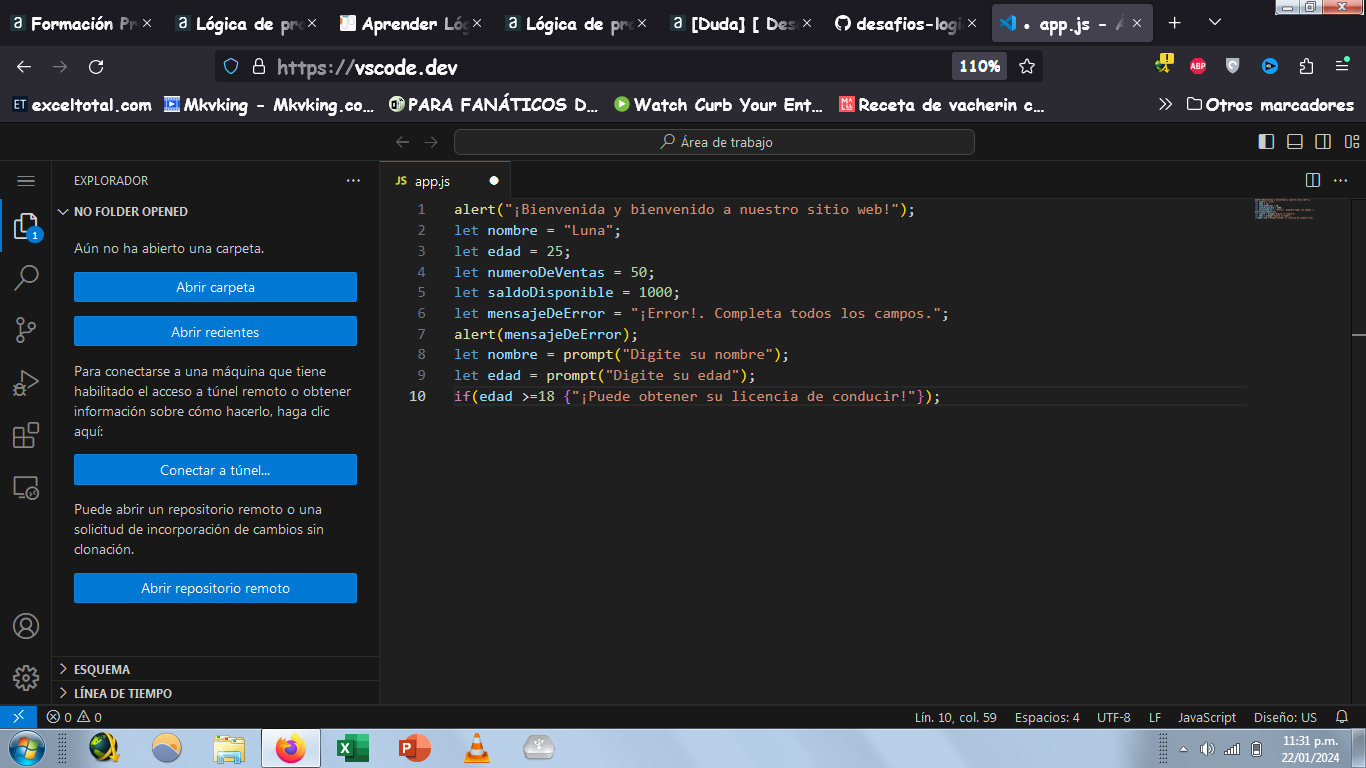The height and width of the screenshot is (768, 1366).
Task: Go to line via Lín. 10, col. 59
Action: coord(955,717)
